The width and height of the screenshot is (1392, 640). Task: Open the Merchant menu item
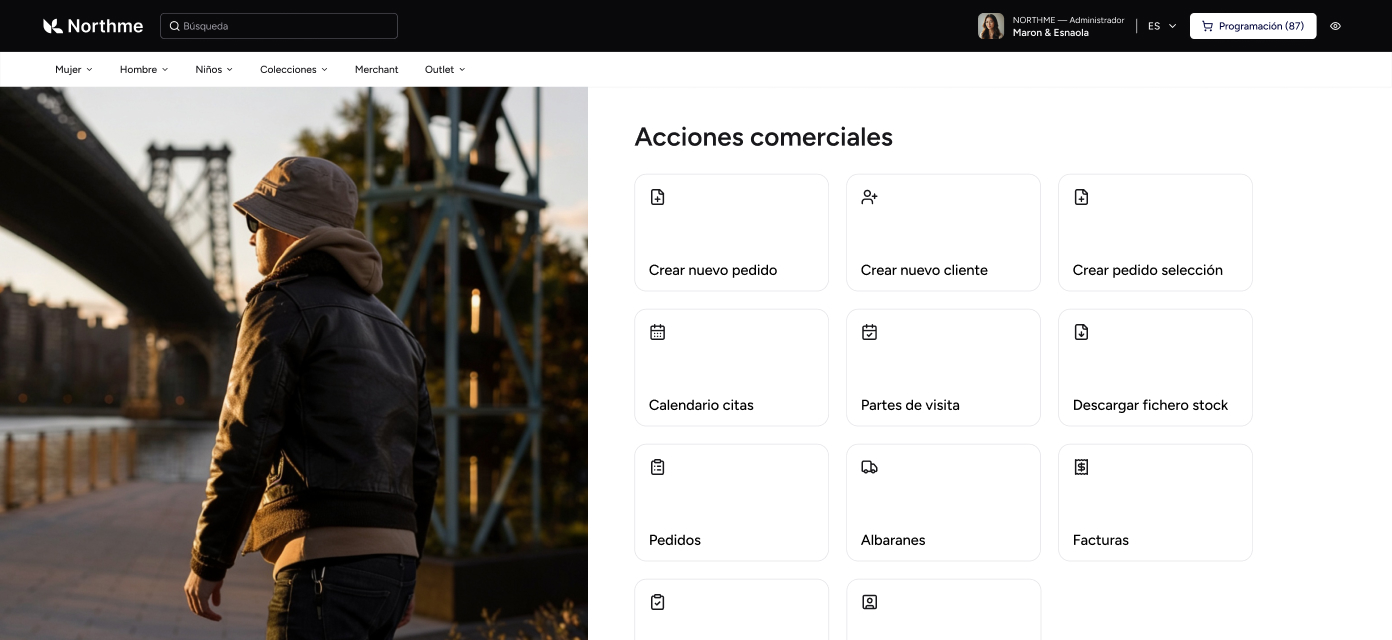pyautogui.click(x=376, y=69)
